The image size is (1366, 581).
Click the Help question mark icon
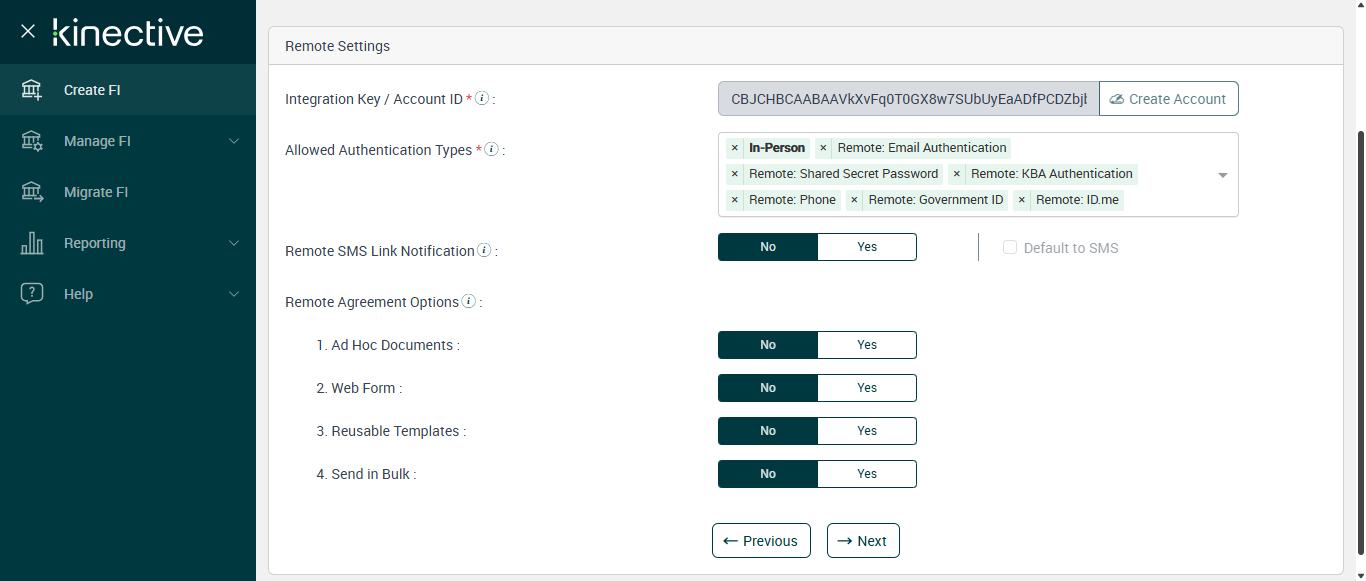[x=32, y=294]
